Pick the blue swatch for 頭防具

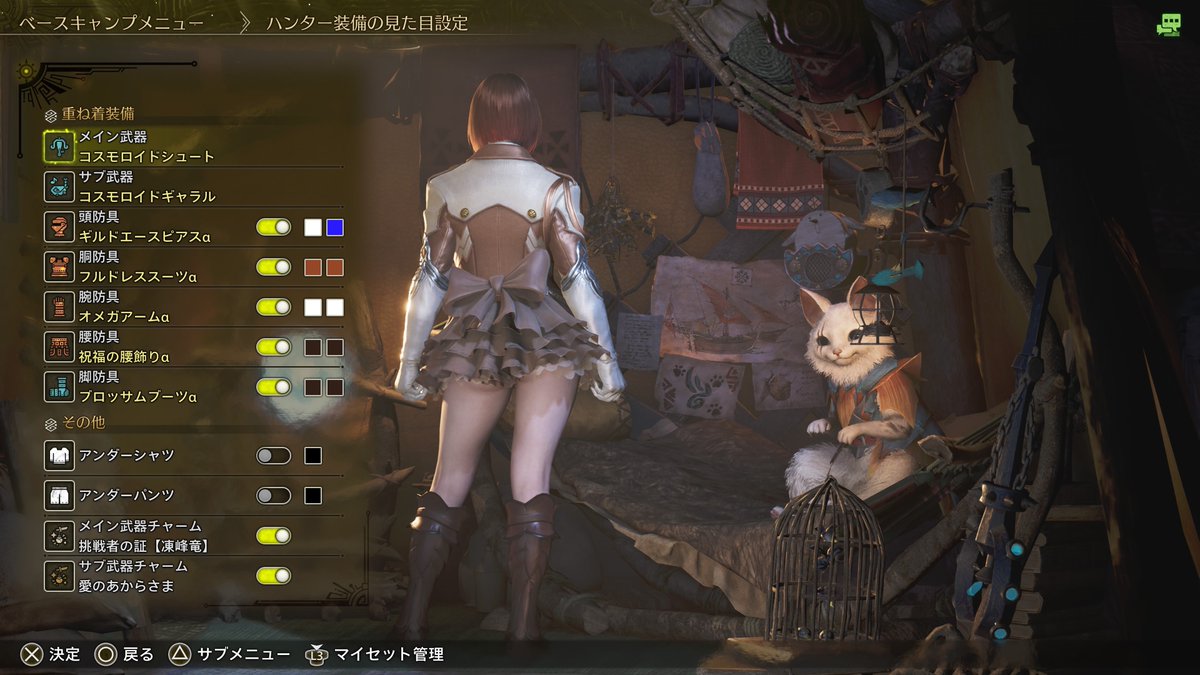pos(335,227)
